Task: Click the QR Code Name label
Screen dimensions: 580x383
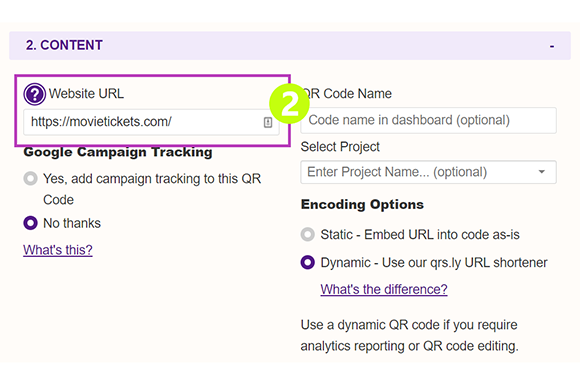Action: (347, 94)
